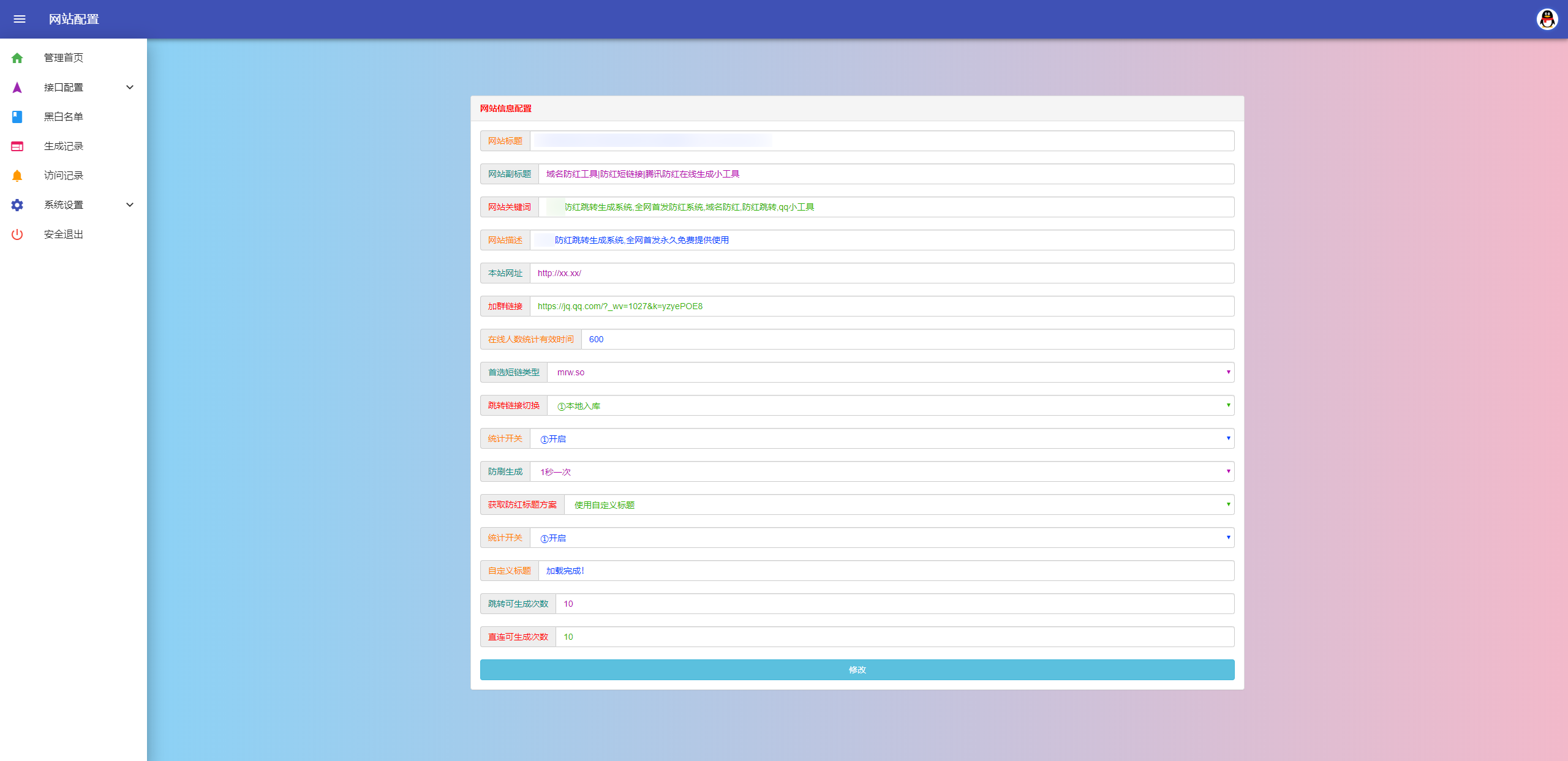Click the 网站信息配置 panel heading

[506, 108]
